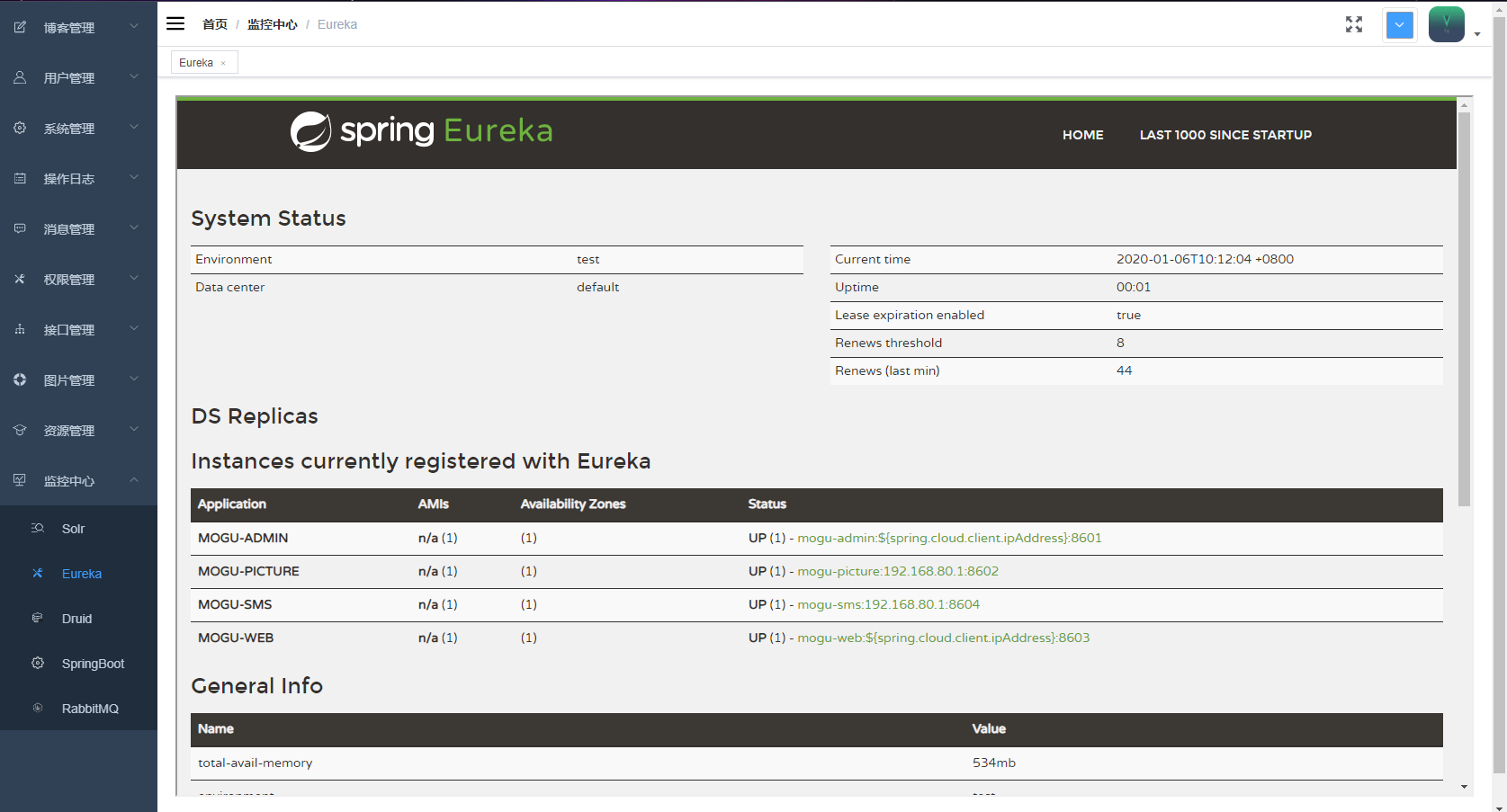Image resolution: width=1507 pixels, height=812 pixels.
Task: Open the avatar dropdown caret
Action: 1477,35
